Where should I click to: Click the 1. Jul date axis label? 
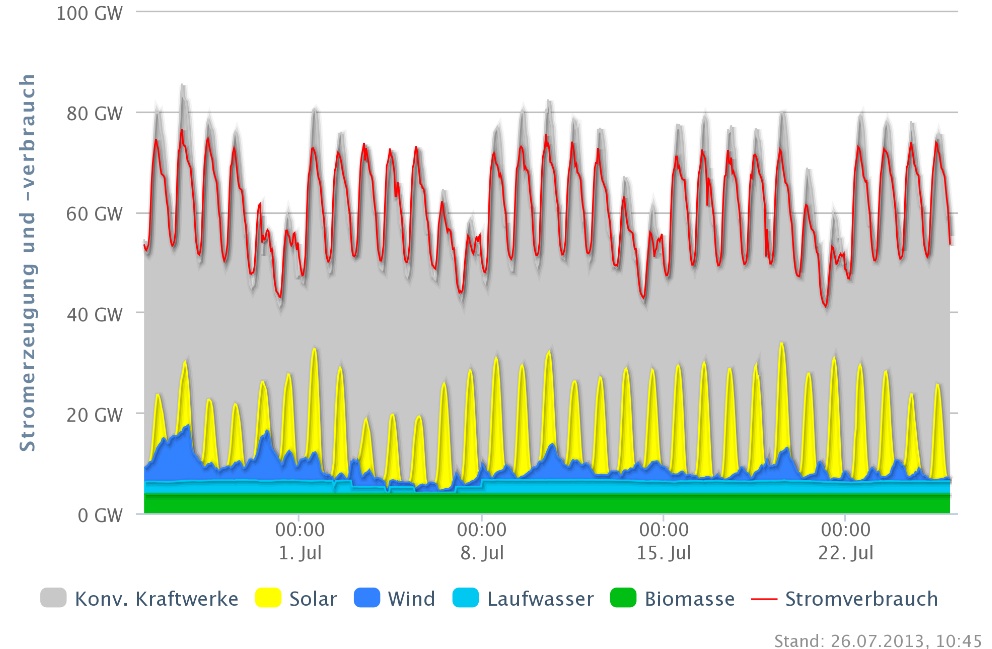[x=300, y=552]
